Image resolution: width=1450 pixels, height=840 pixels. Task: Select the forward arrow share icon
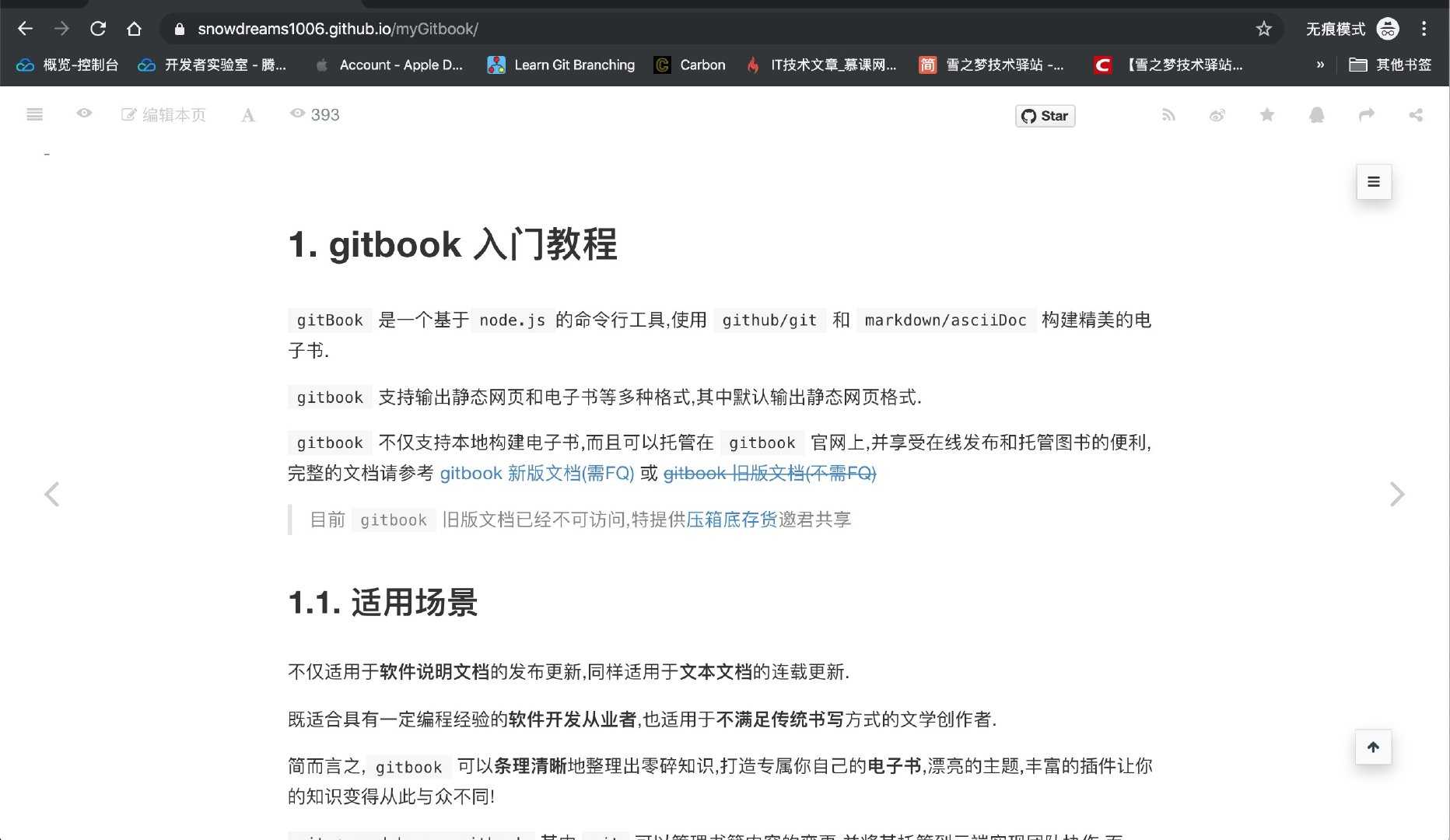[1368, 115]
